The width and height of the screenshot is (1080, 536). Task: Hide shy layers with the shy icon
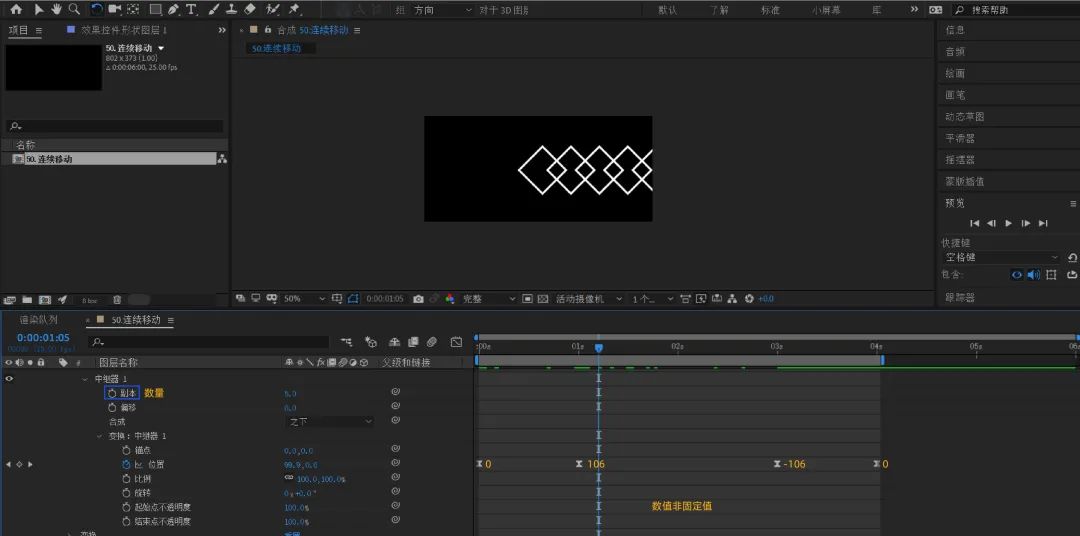point(394,342)
